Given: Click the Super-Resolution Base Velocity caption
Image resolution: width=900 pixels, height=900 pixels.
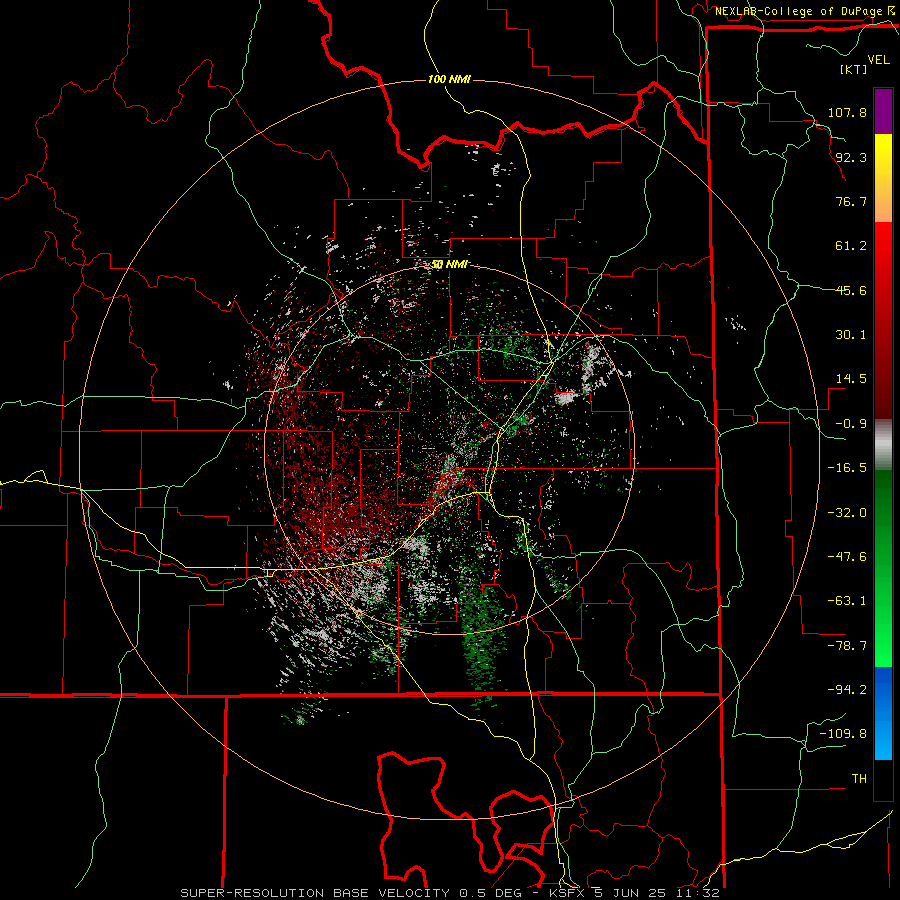Looking at the screenshot, I should 449,893.
